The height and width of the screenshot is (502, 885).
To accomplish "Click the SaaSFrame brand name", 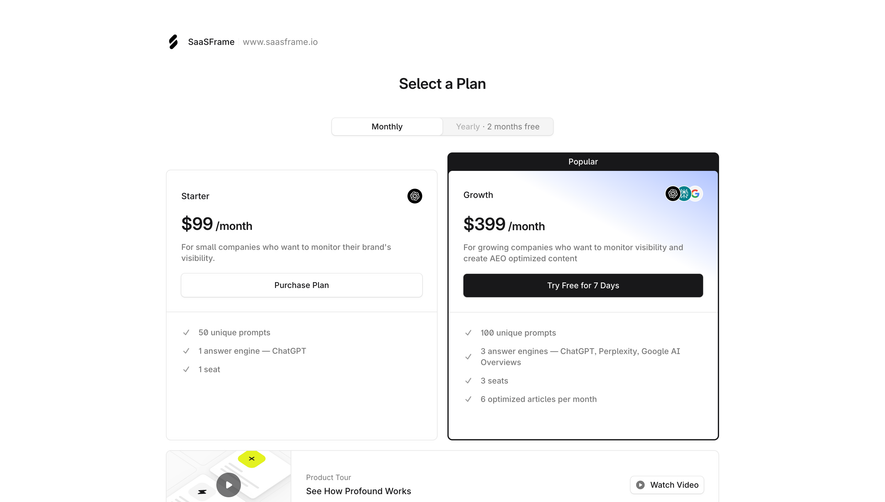I will 211,42.
